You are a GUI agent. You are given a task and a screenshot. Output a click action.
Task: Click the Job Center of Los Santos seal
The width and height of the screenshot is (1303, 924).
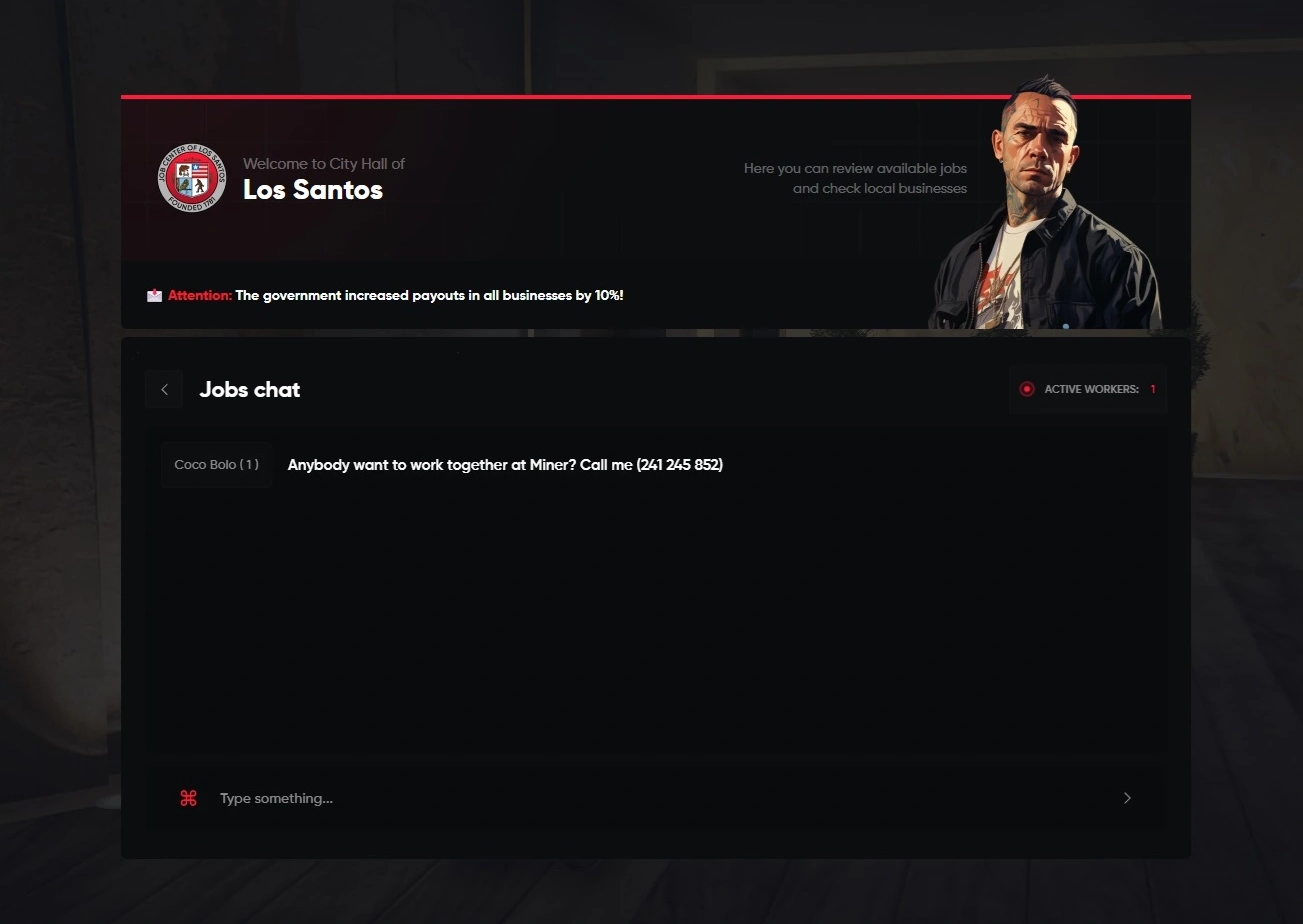[191, 178]
